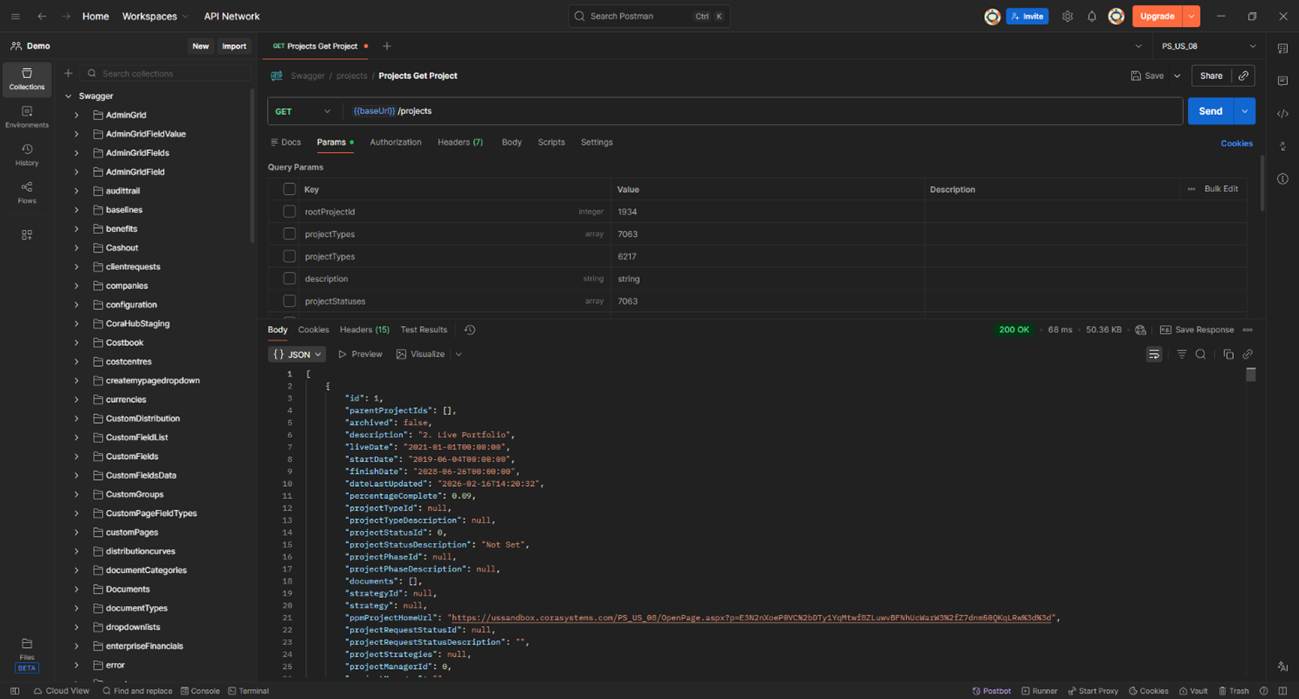The height and width of the screenshot is (699, 1299).
Task: Open the Environments sidebar panel
Action: 27,117
